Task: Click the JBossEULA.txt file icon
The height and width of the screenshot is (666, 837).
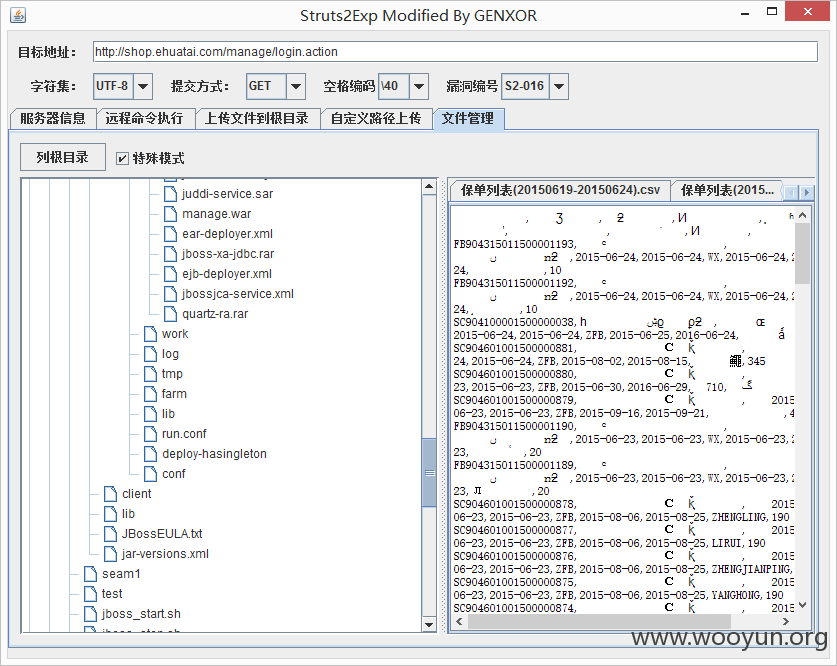Action: point(110,534)
